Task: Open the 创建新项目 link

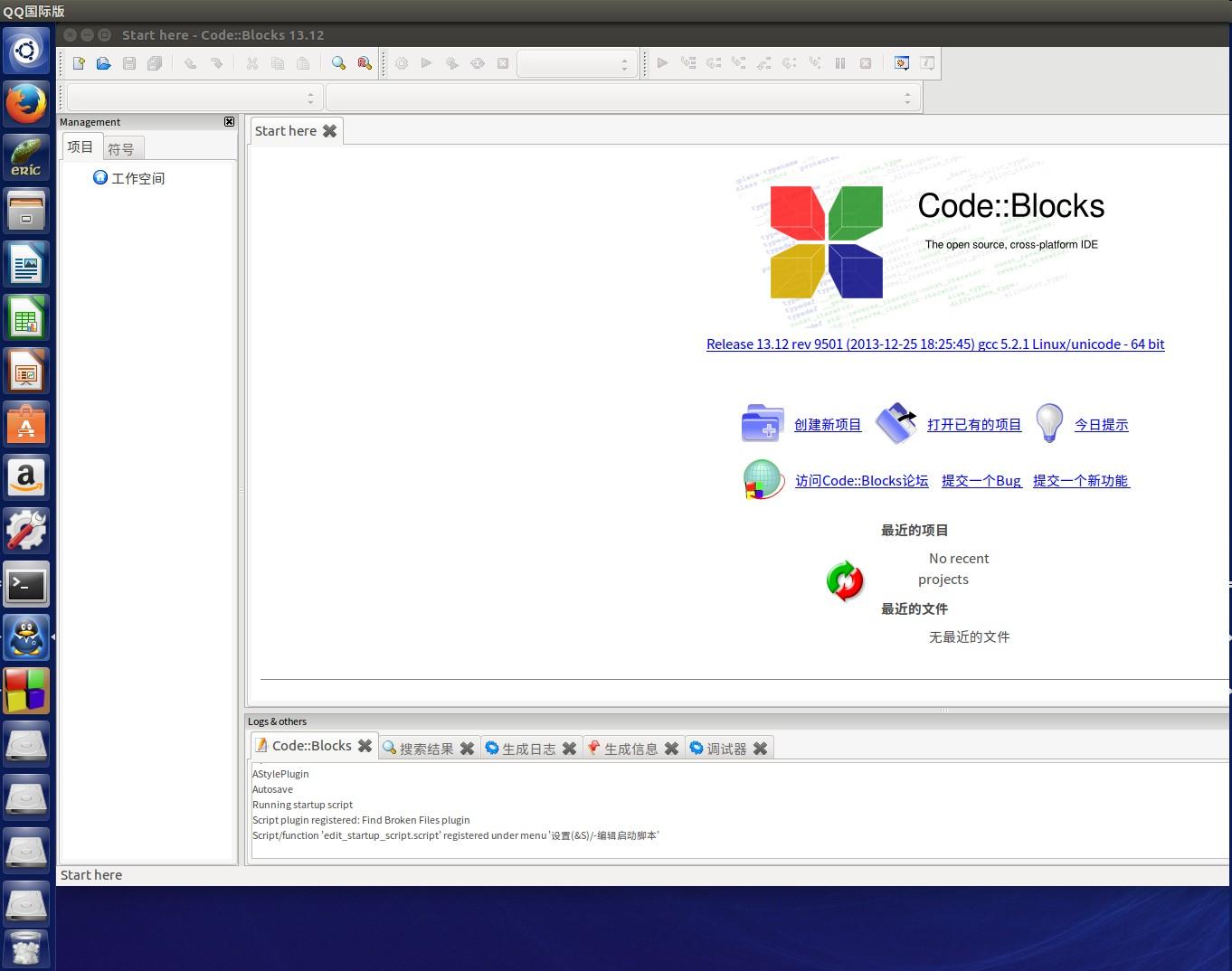Action: (x=827, y=424)
